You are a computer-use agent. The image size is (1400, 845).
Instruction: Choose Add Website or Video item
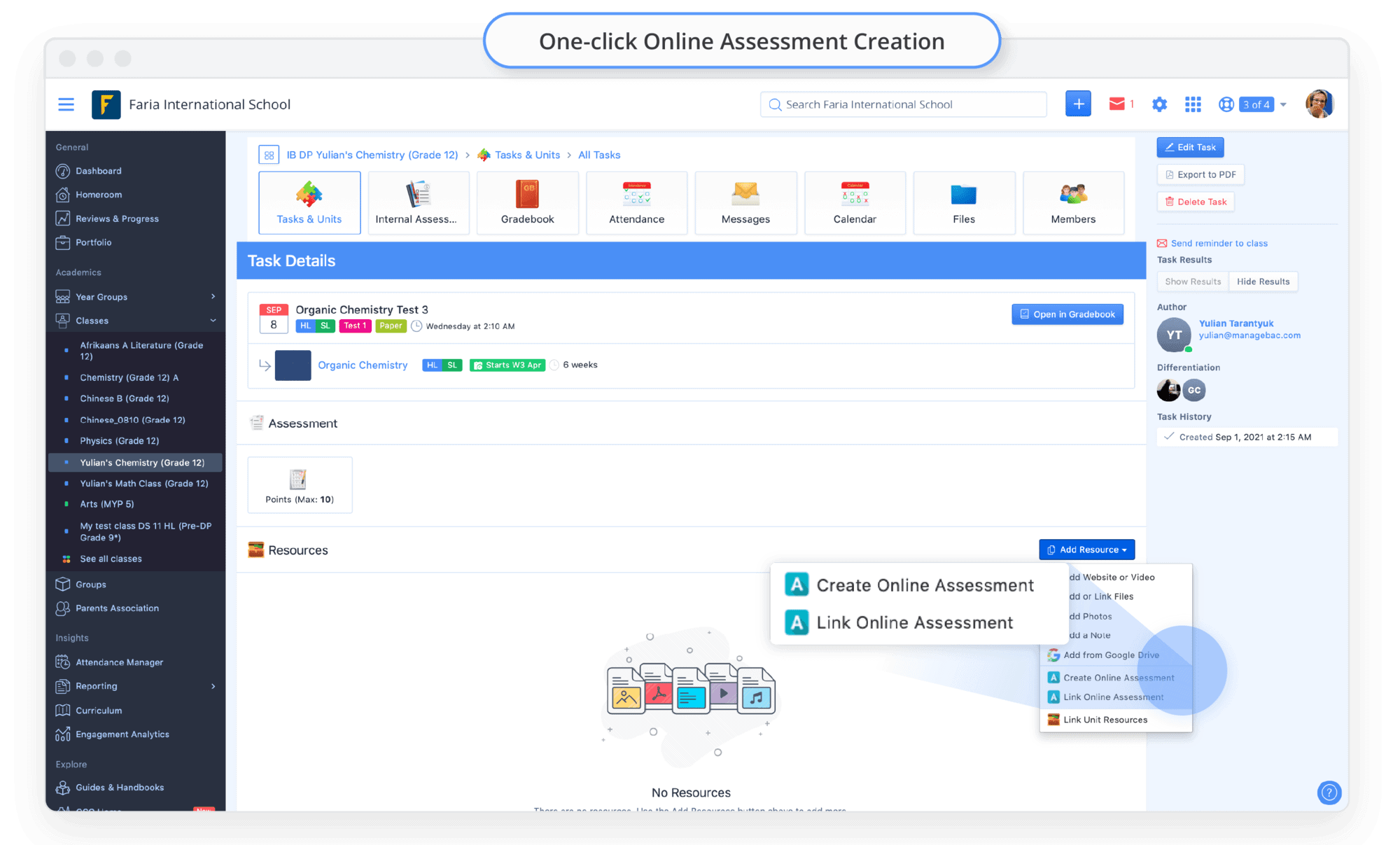pyautogui.click(x=1113, y=577)
